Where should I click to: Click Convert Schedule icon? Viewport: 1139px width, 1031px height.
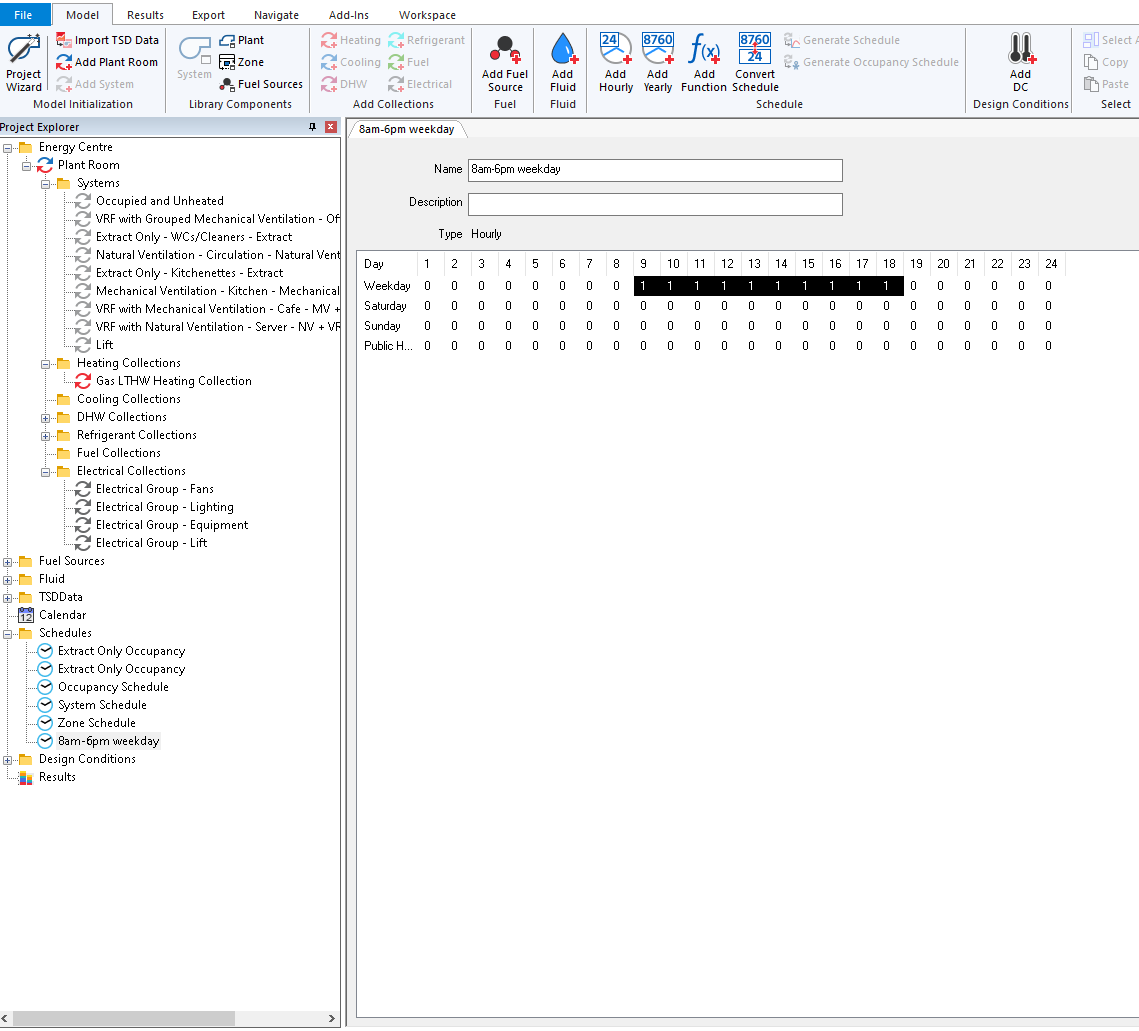coord(755,48)
